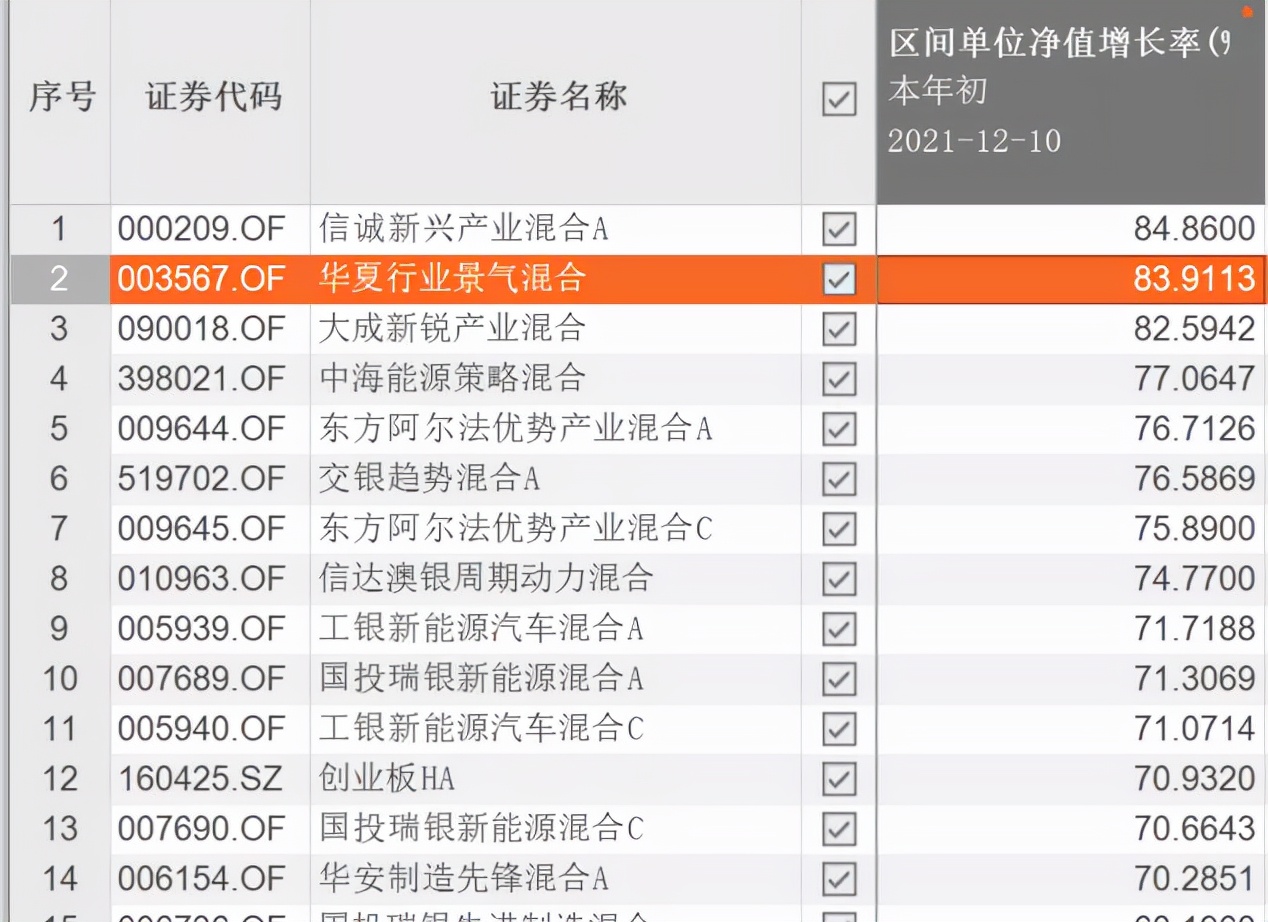This screenshot has height=922, width=1268.
Task: Open fund name 华安制造先锋混合A
Action: [464, 879]
